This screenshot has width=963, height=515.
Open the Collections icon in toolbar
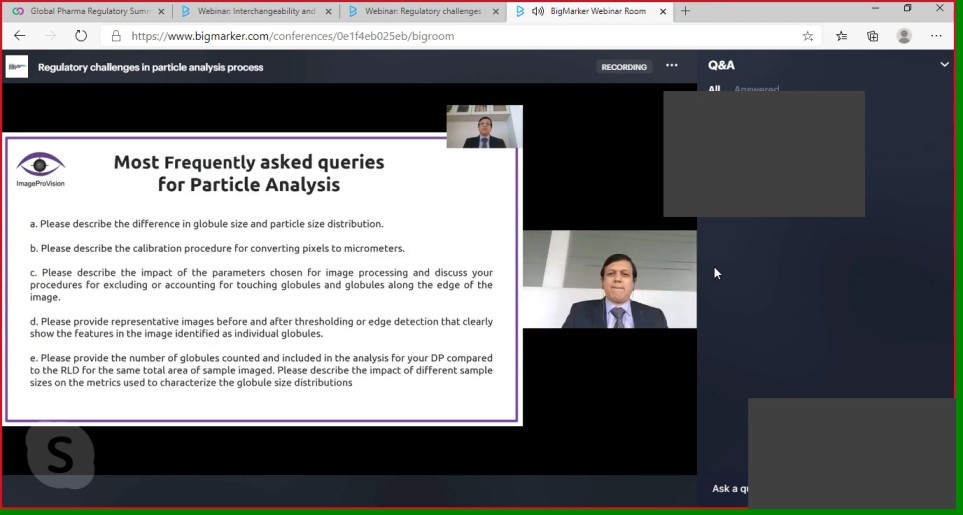click(873, 36)
